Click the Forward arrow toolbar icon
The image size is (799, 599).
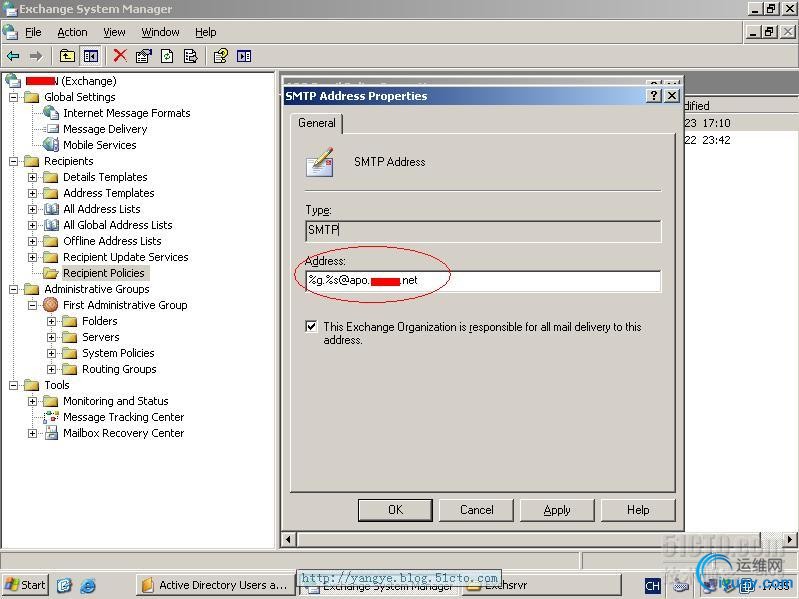pos(36,56)
